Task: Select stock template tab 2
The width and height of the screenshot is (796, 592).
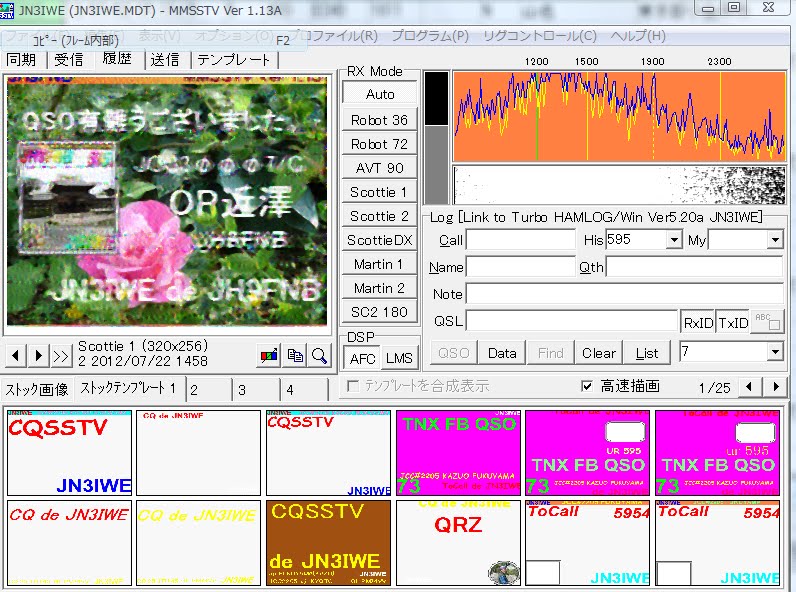Action: [209, 389]
